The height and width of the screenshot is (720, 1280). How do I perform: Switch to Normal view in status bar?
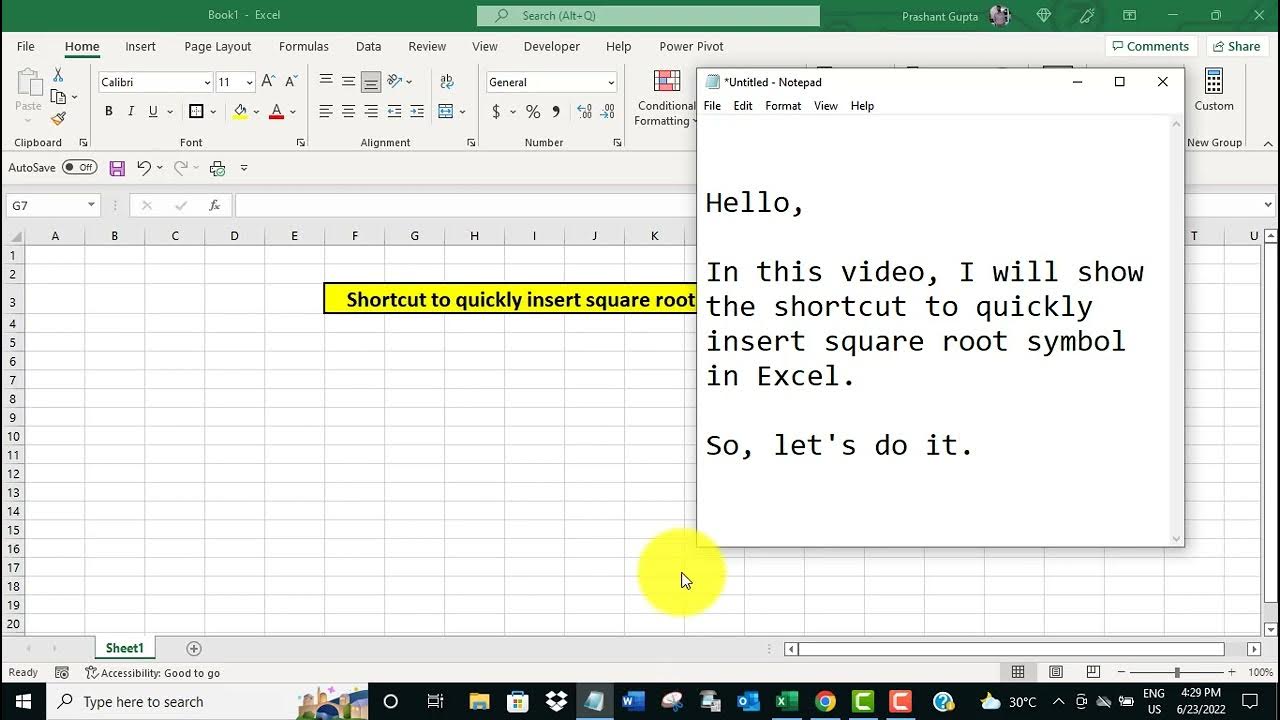1018,672
